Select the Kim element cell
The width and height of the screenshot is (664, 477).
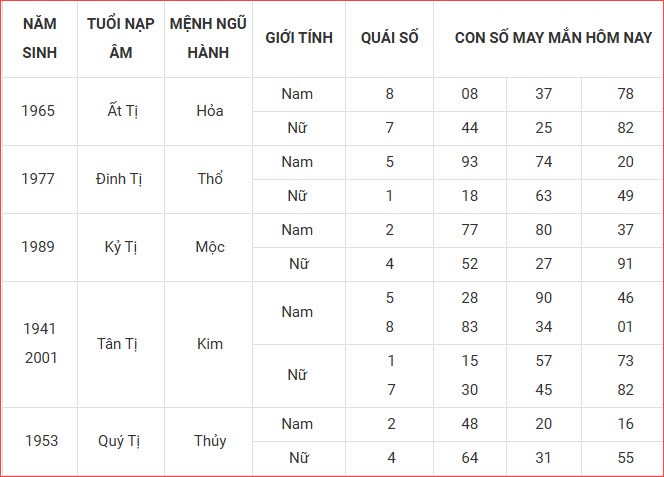tap(209, 344)
